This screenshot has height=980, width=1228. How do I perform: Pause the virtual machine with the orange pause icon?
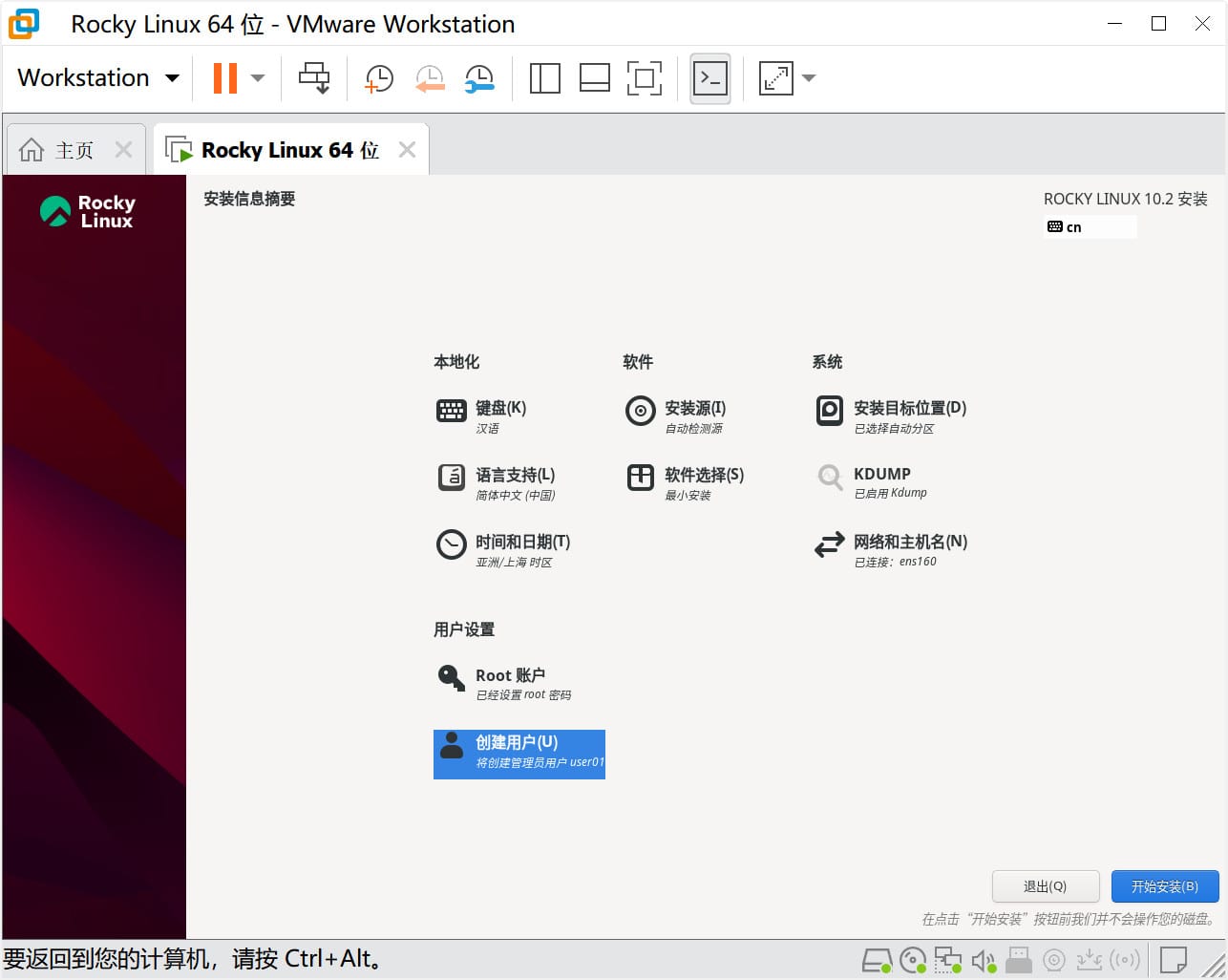(225, 78)
